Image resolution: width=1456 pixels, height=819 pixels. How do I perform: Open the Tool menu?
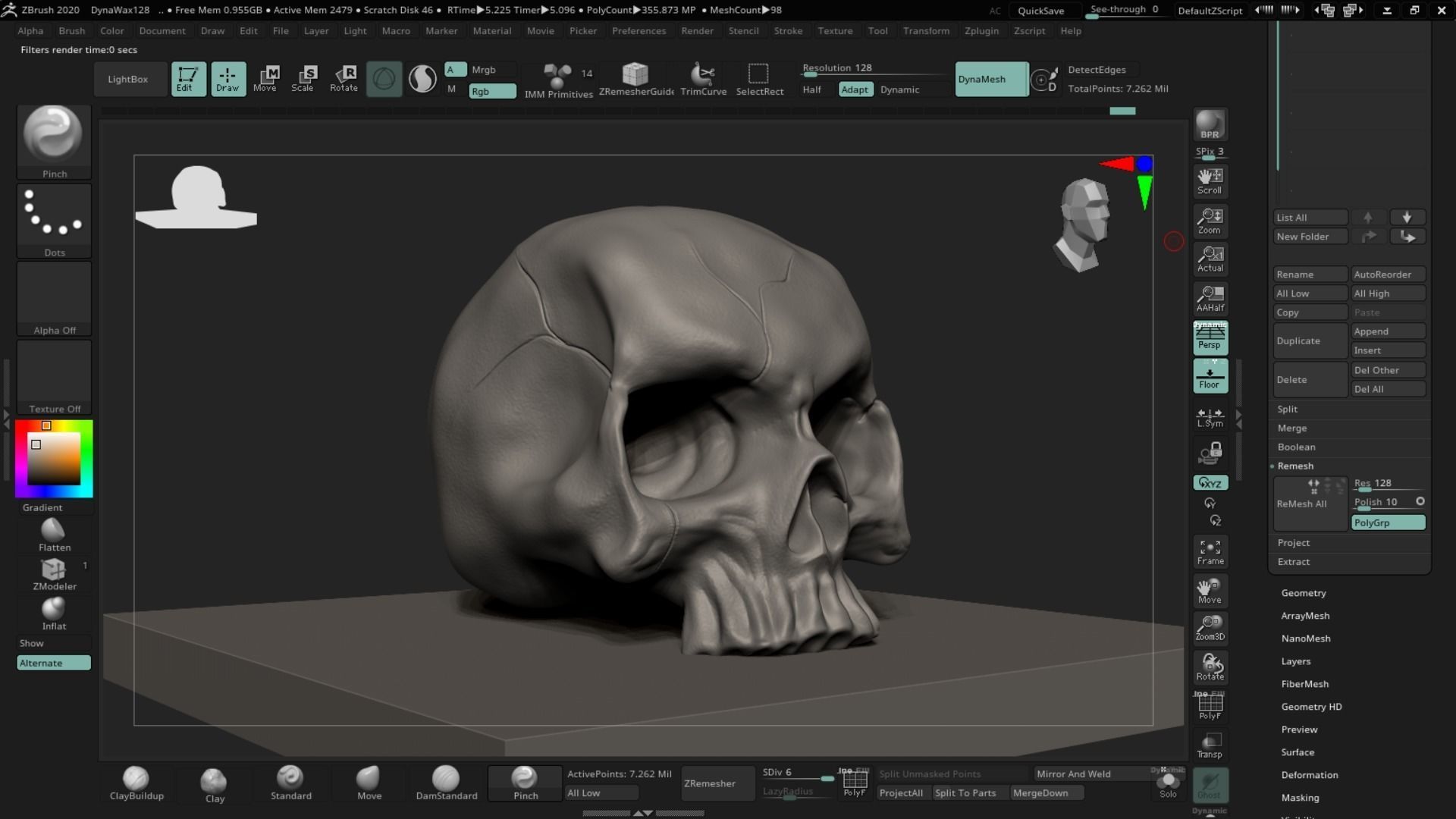pyautogui.click(x=877, y=31)
